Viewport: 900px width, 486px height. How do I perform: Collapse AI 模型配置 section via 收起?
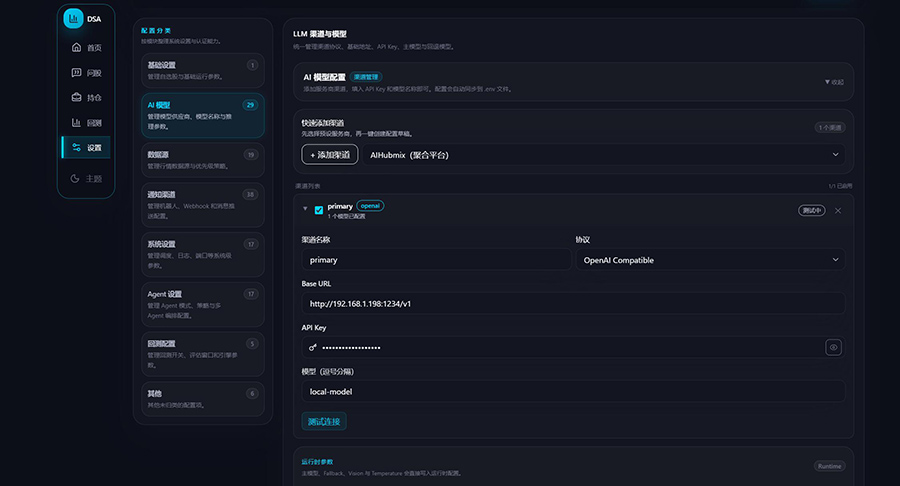[x=833, y=82]
